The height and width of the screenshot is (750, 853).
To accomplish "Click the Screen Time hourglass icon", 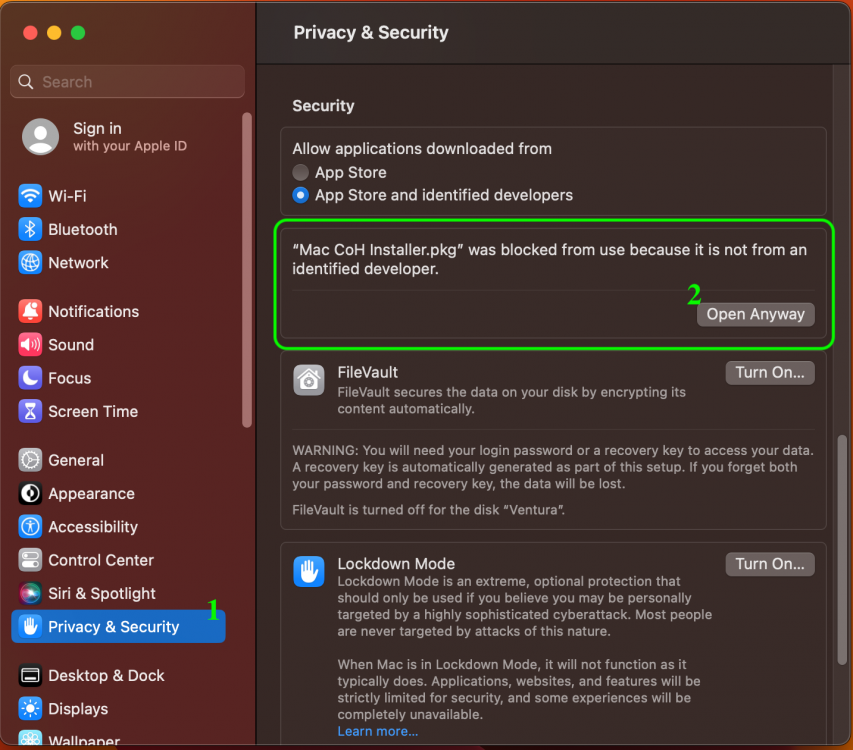I will coord(31,411).
